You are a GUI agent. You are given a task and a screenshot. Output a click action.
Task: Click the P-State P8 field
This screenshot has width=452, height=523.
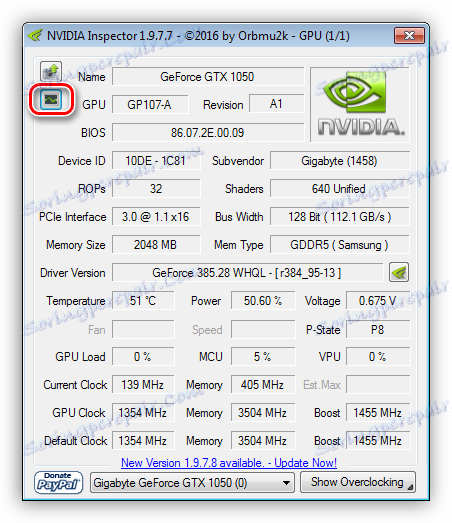tap(378, 330)
